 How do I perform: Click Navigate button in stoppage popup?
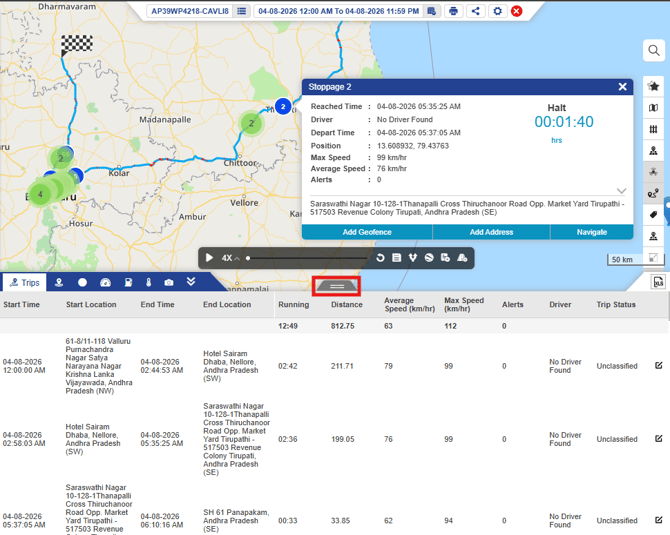pyautogui.click(x=592, y=232)
